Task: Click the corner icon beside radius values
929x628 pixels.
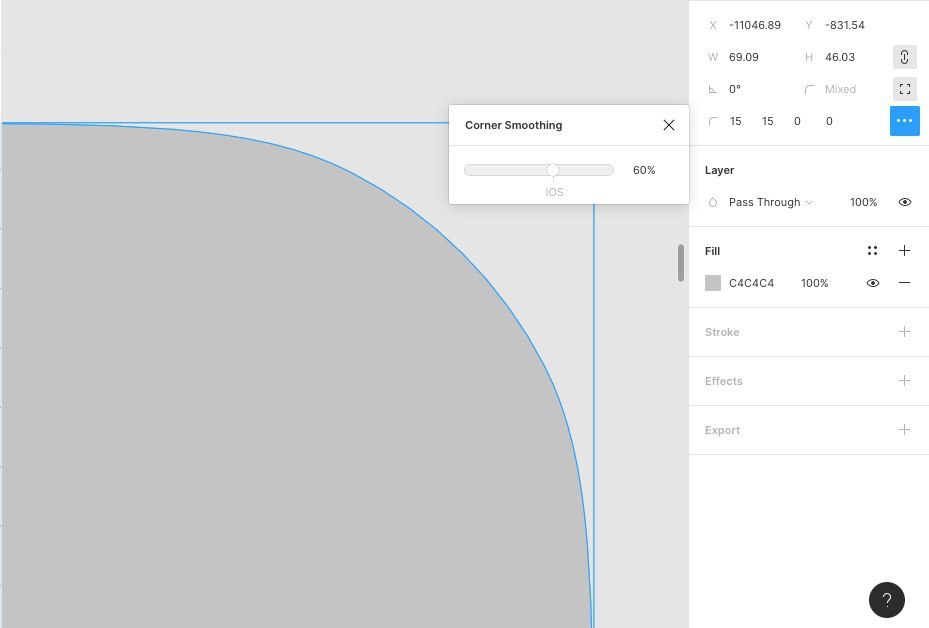Action: (x=713, y=121)
